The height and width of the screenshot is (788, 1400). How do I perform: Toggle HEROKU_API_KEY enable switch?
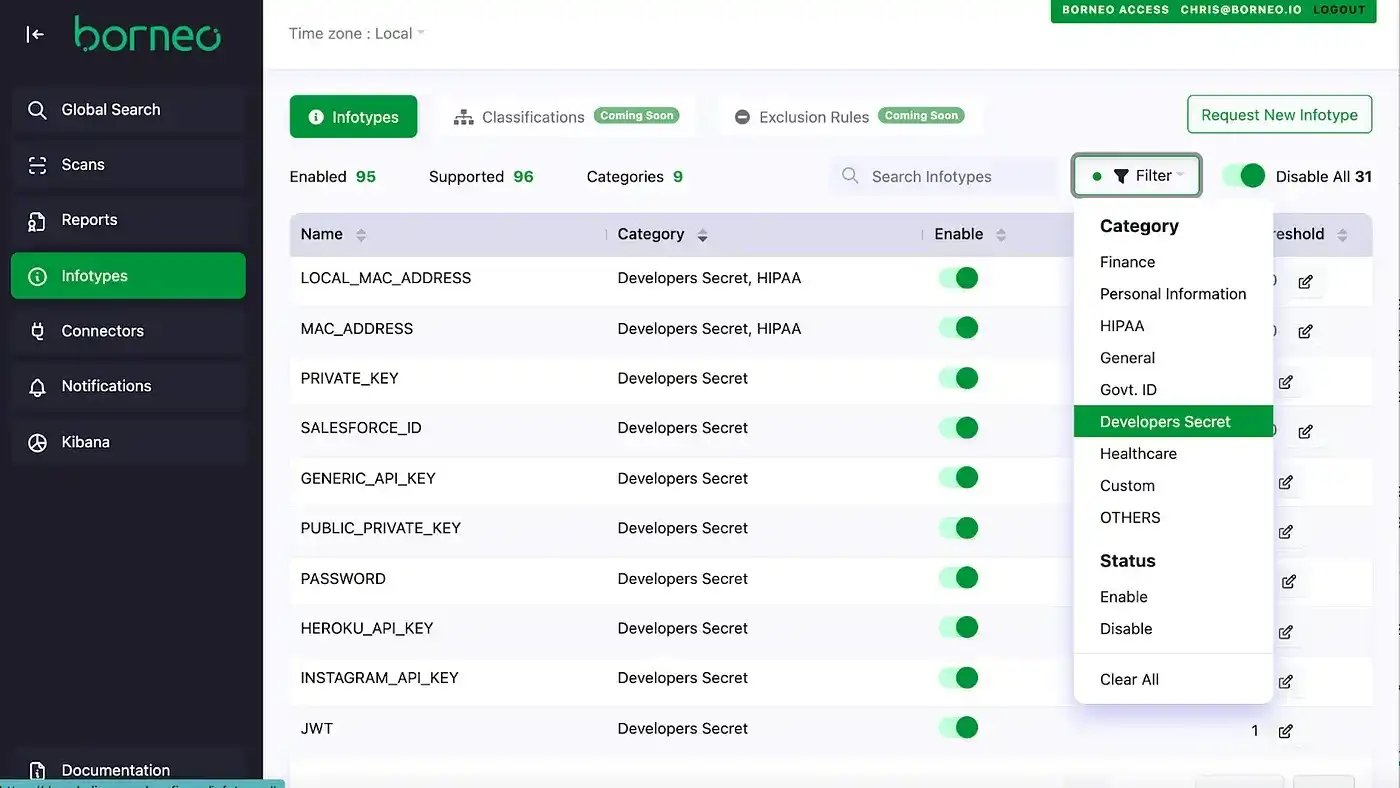(x=958, y=628)
